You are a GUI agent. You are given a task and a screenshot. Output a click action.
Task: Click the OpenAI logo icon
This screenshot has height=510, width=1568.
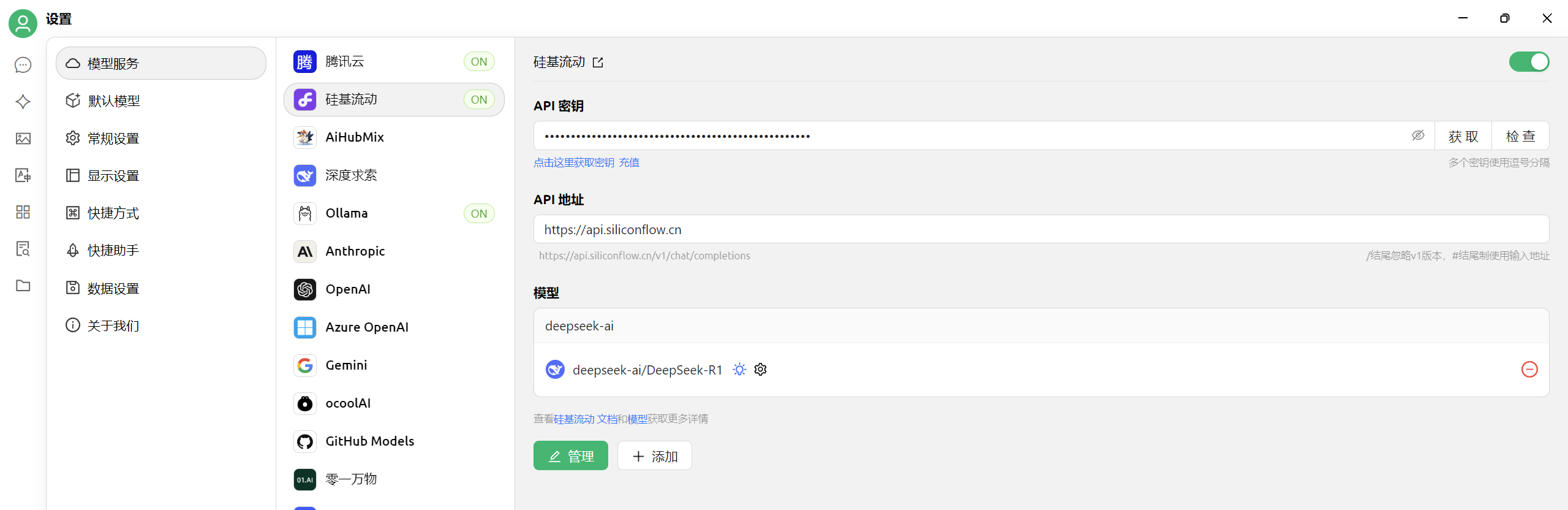point(305,289)
